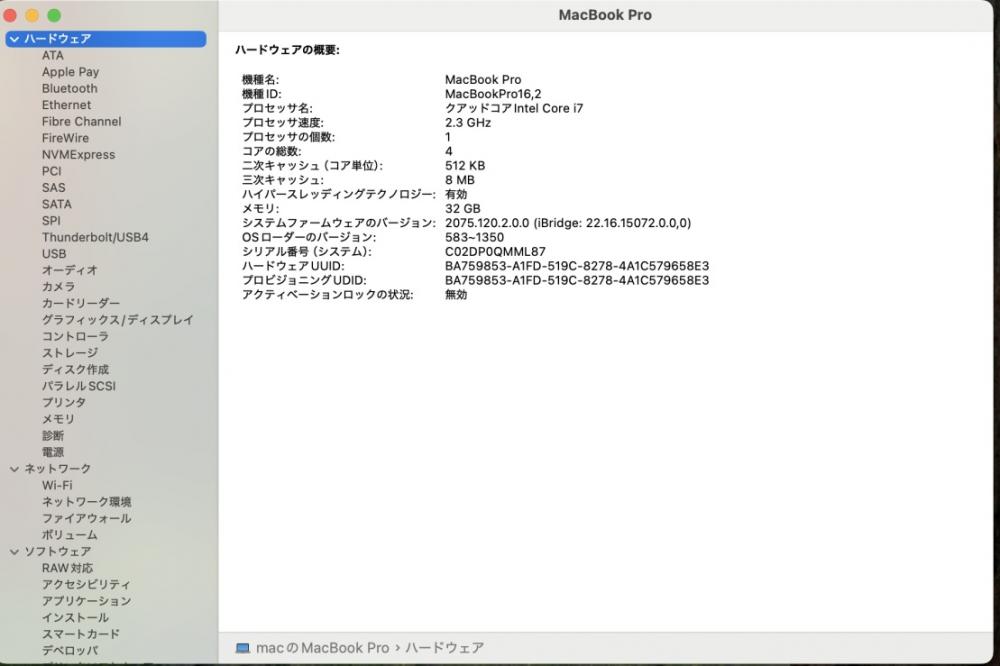Viewport: 1000px width, 666px height.
Task: Click the ハードウェアの概要 heading
Action: pyautogui.click(x=288, y=50)
